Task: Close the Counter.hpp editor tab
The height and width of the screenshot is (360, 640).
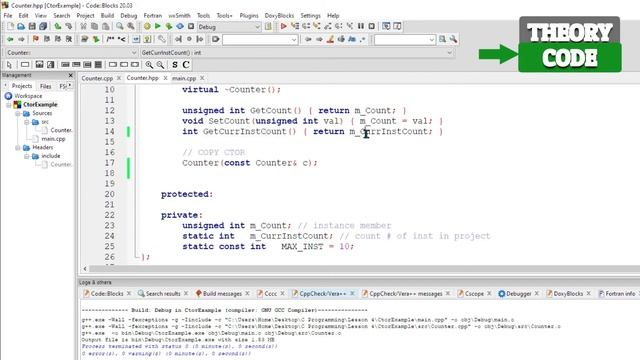Action: (165, 78)
